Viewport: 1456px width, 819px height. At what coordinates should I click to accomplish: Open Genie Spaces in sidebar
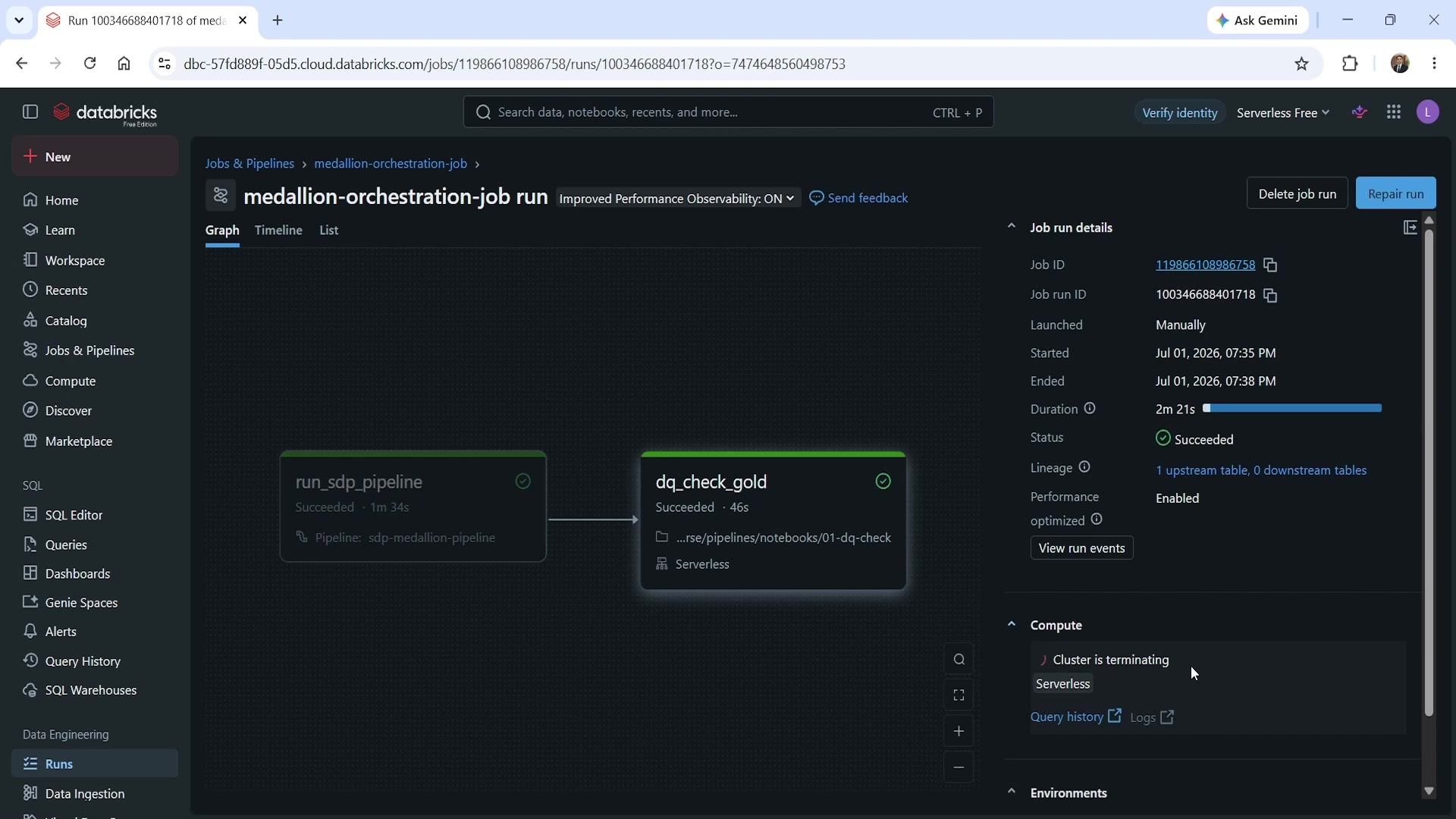pyautogui.click(x=95, y=603)
